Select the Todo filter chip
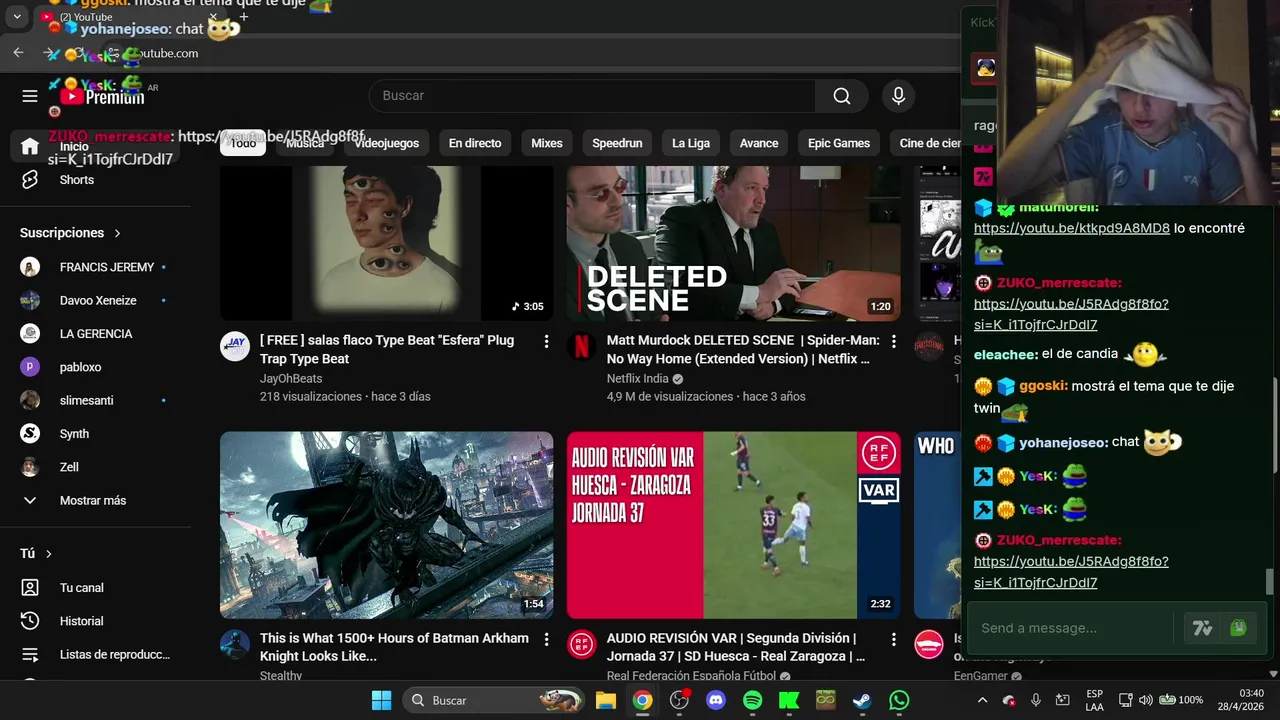The image size is (1280, 720). click(x=243, y=143)
